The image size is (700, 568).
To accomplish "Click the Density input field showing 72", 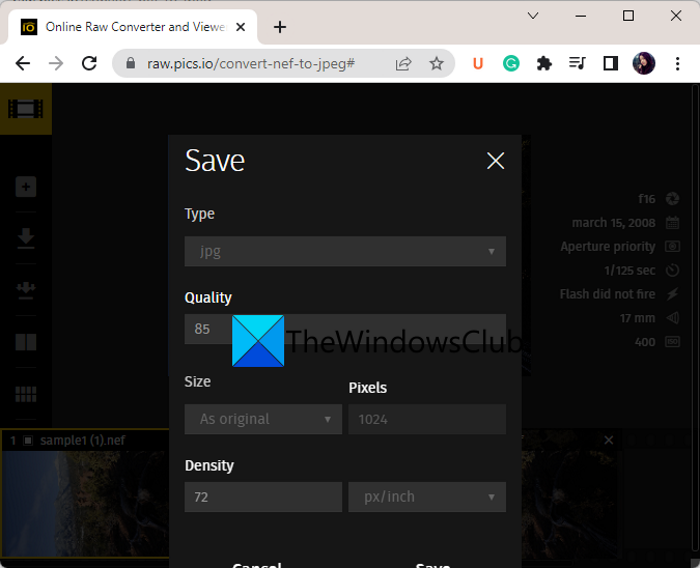I will click(x=264, y=497).
